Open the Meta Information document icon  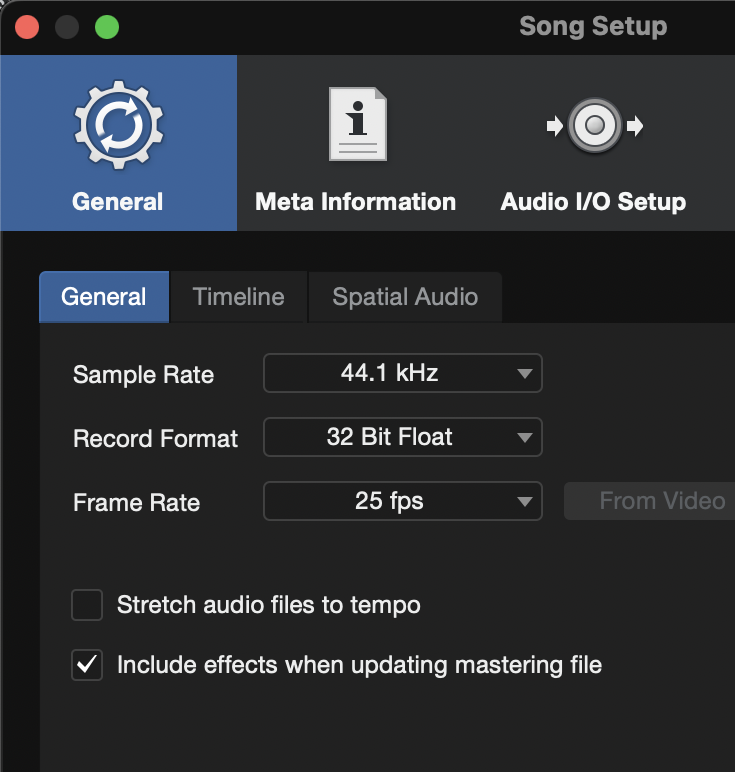[358, 124]
